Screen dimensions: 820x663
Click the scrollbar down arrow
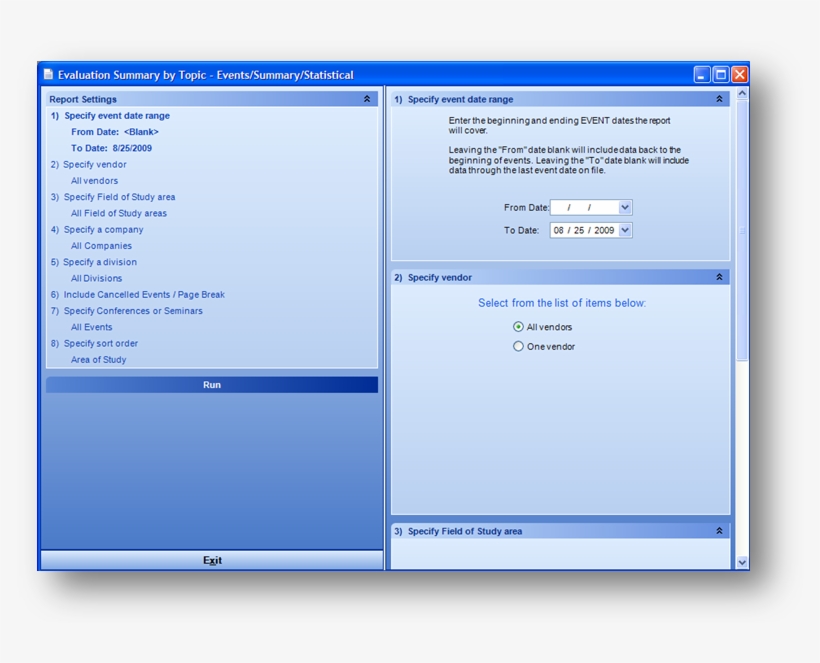pyautogui.click(x=742, y=561)
